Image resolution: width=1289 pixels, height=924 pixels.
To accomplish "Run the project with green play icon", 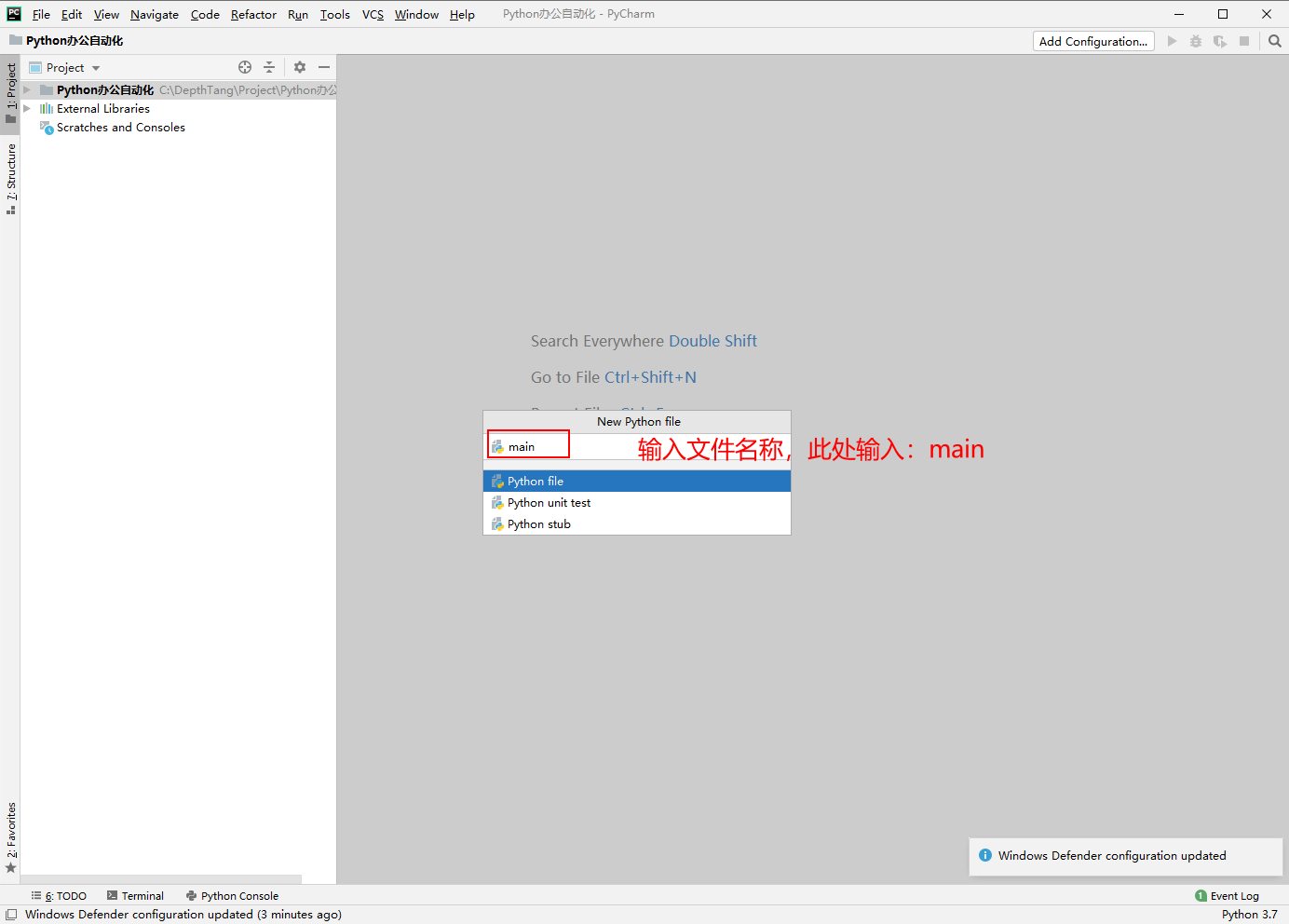I will click(x=1172, y=41).
